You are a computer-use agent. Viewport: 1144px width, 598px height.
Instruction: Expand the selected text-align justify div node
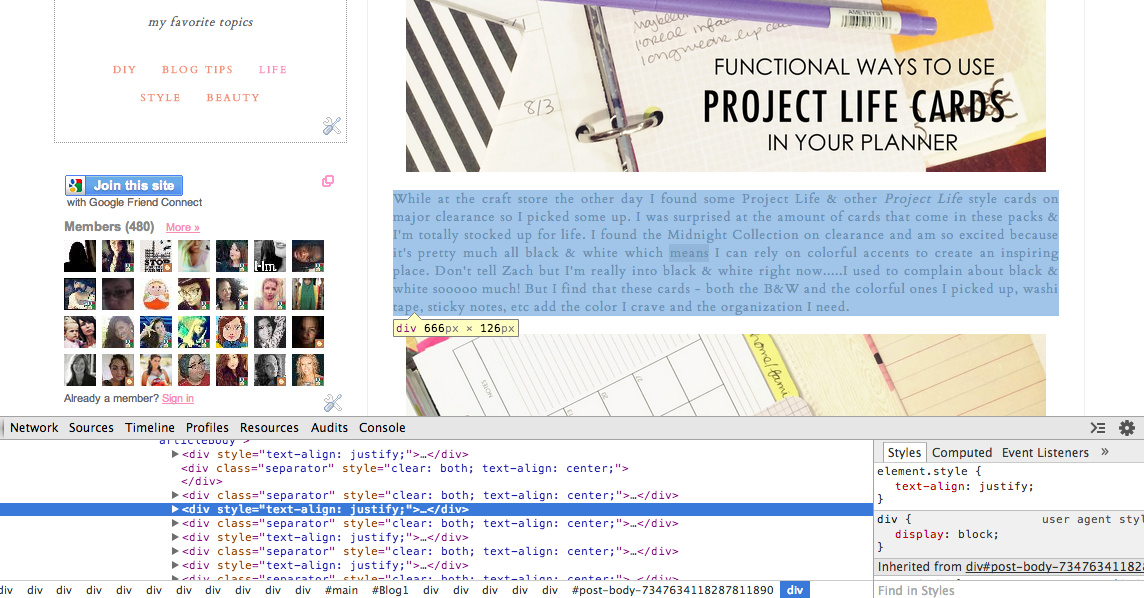coord(175,510)
